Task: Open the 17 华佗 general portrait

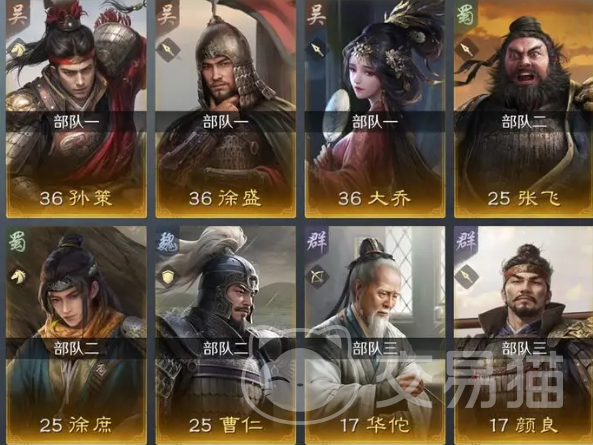Action: (375, 335)
